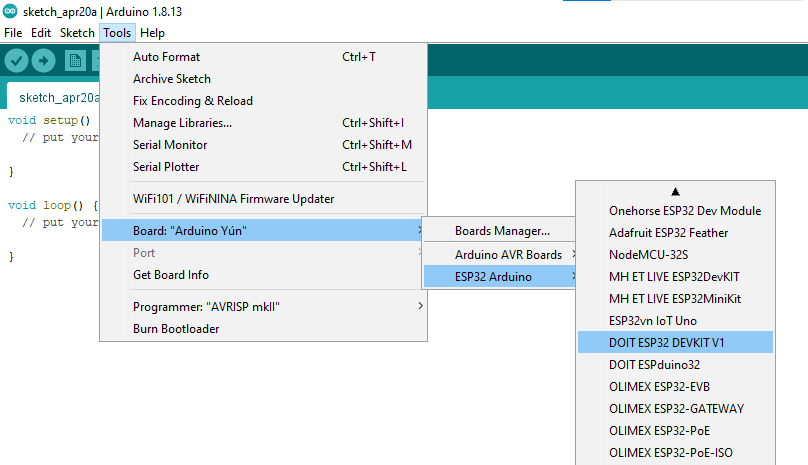Select OLIMEX ESP32-EVB board

675,387
